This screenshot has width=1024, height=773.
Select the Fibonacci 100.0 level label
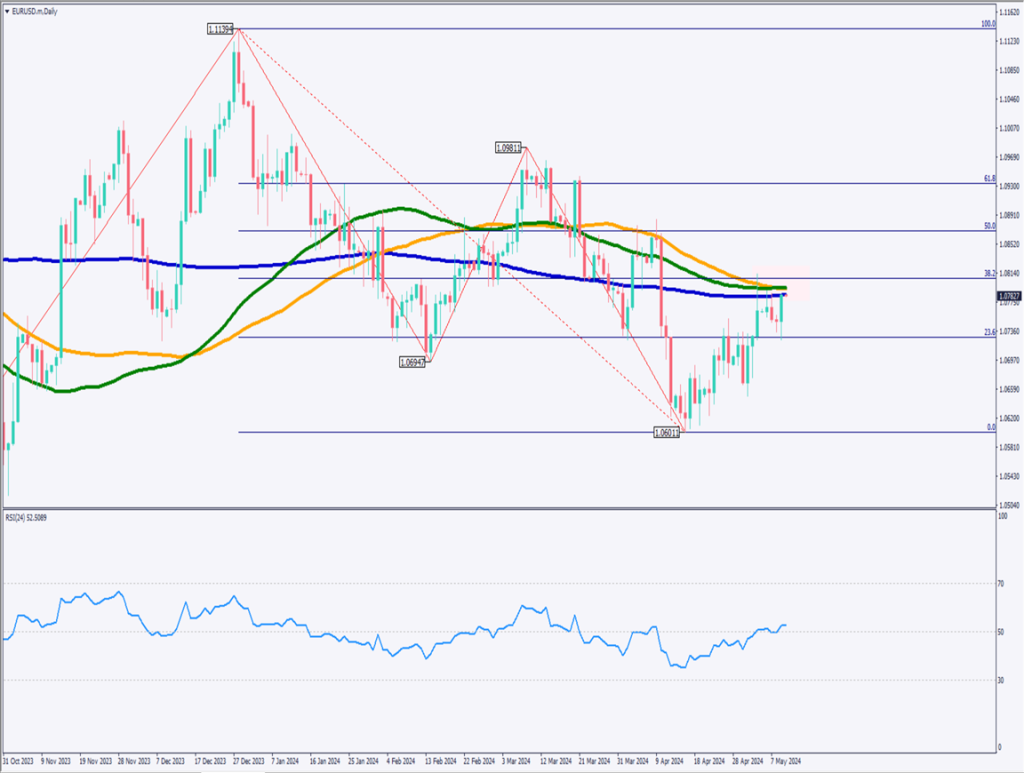coord(988,23)
